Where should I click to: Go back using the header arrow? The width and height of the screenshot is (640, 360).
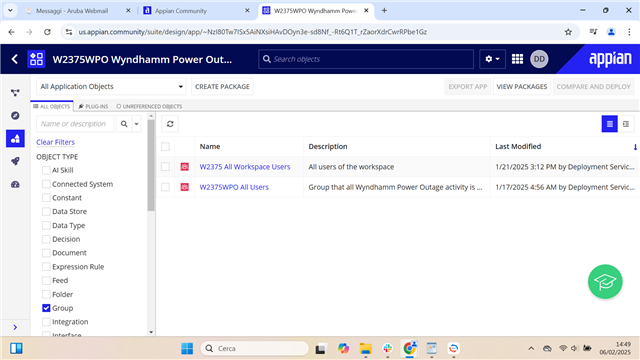point(15,59)
